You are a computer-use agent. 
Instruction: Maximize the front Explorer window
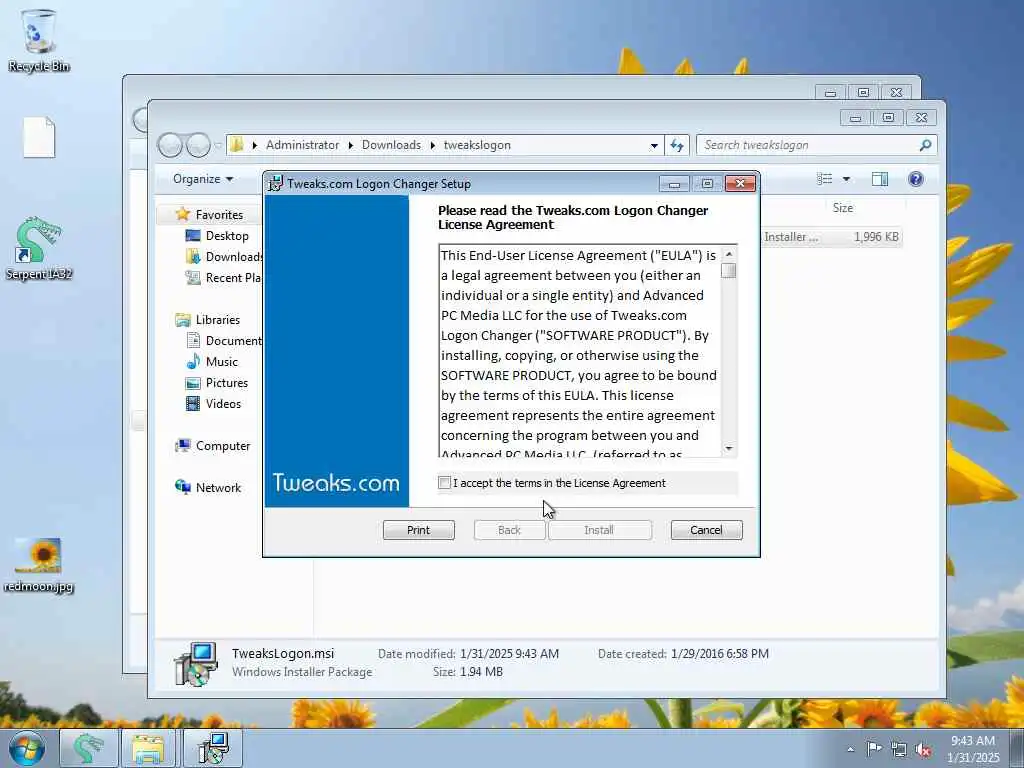pos(888,118)
